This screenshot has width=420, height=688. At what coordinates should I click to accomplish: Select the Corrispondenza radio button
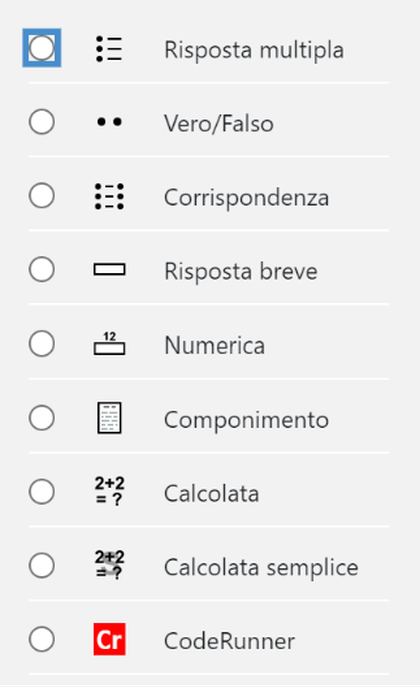tap(42, 195)
